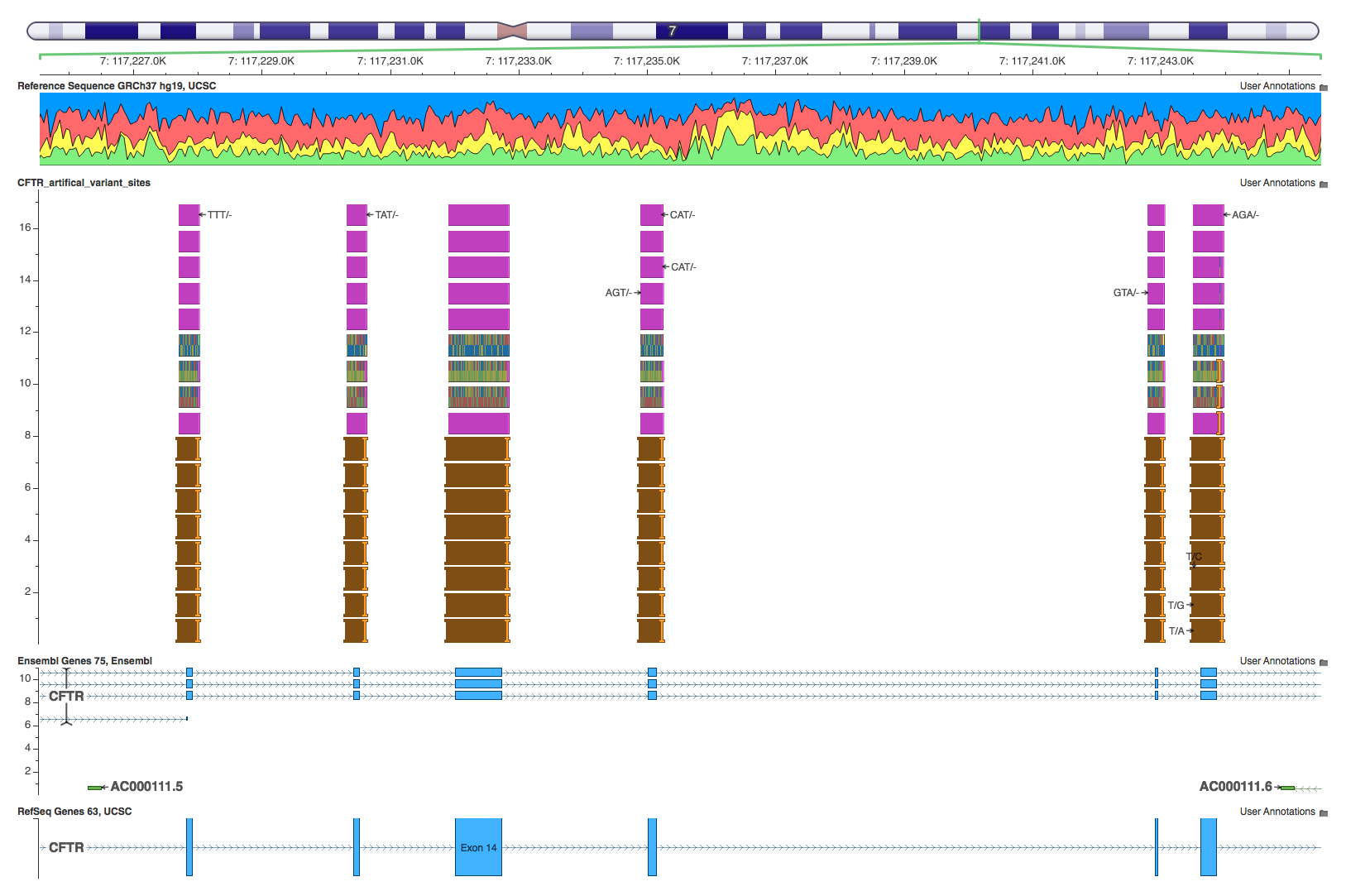Click ruler position 7: 117,227.0K

point(133,61)
